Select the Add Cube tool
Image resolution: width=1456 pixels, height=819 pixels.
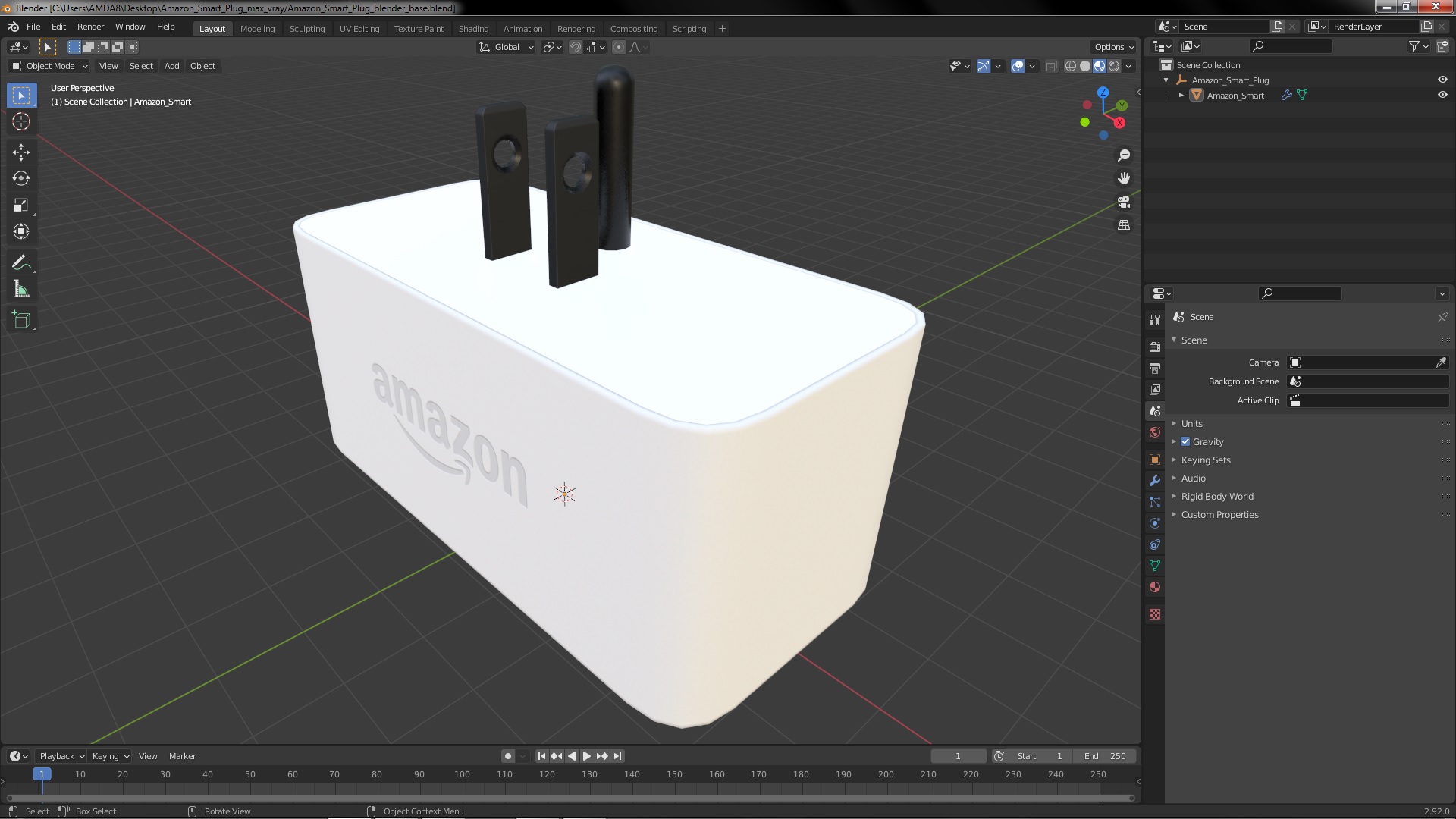pos(21,320)
